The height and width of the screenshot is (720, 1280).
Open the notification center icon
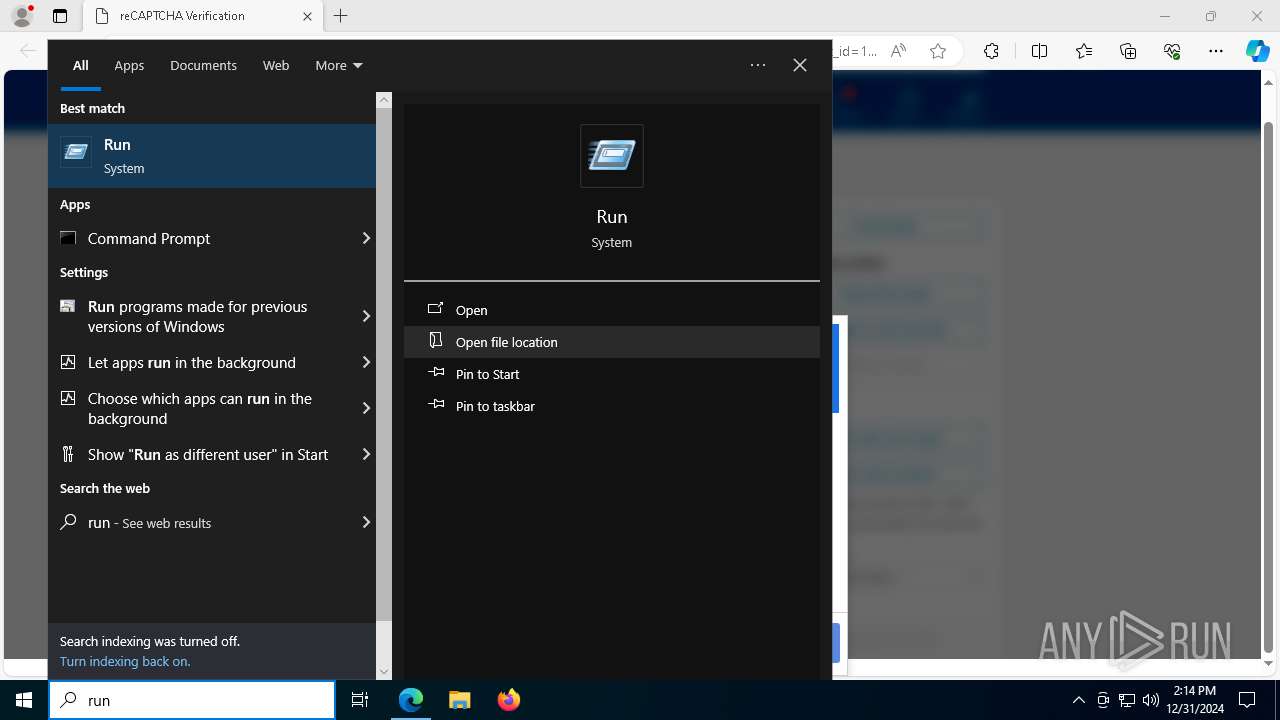click(x=1247, y=700)
